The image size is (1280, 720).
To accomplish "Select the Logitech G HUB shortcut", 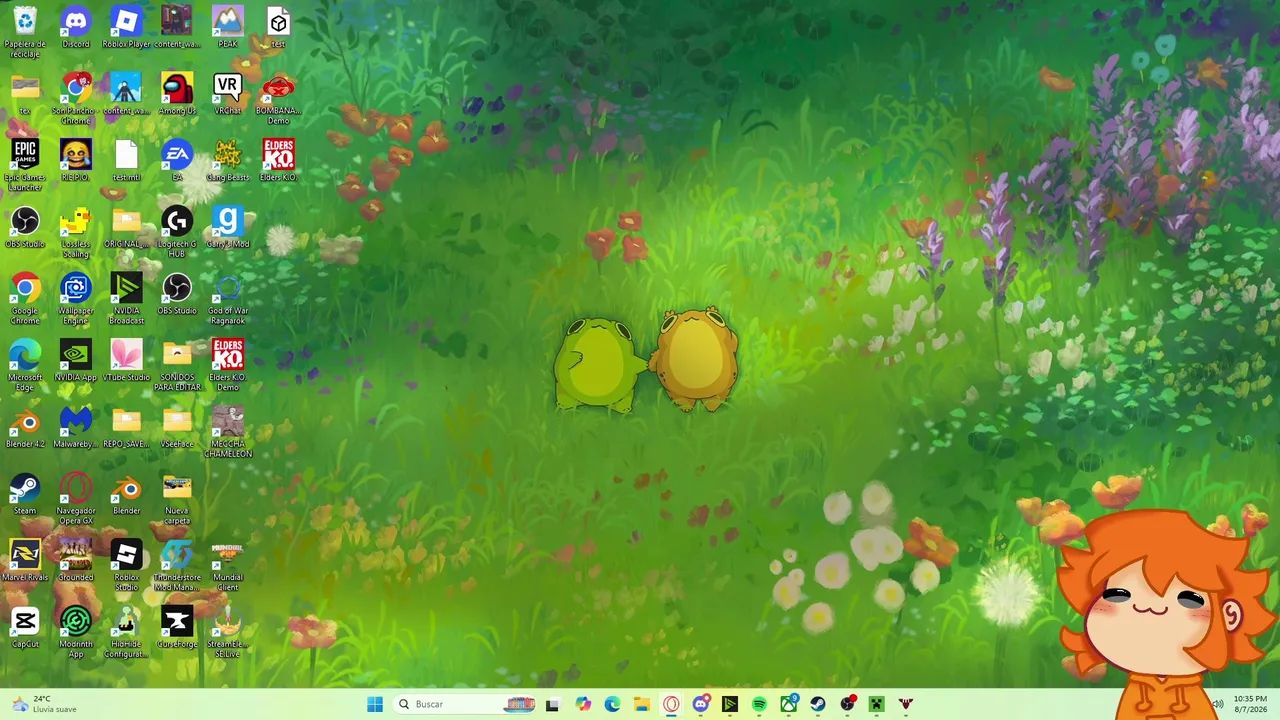I will pos(177,232).
